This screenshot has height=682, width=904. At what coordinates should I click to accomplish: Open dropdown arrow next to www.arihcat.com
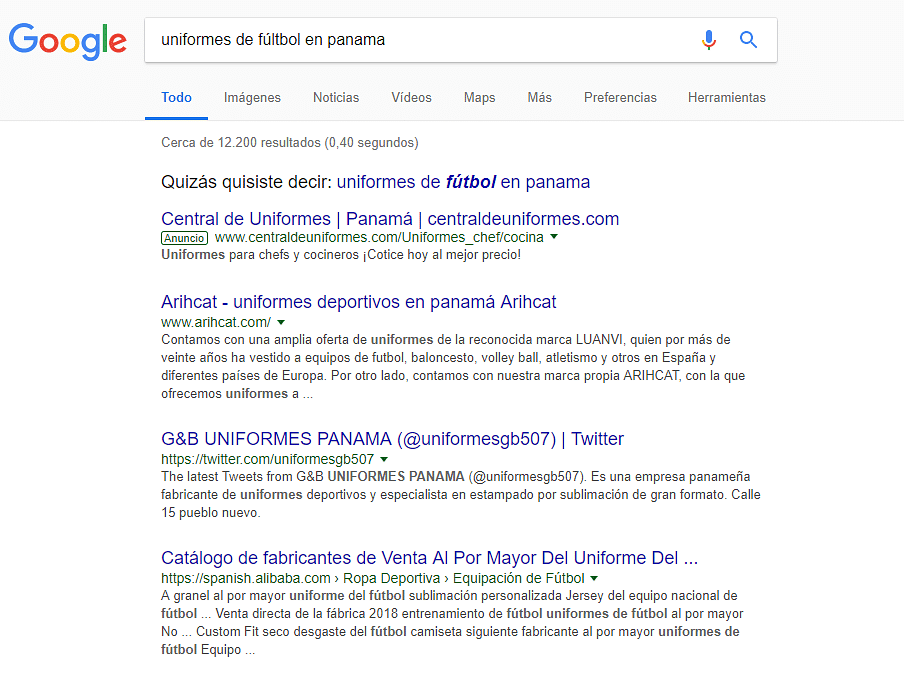click(281, 322)
